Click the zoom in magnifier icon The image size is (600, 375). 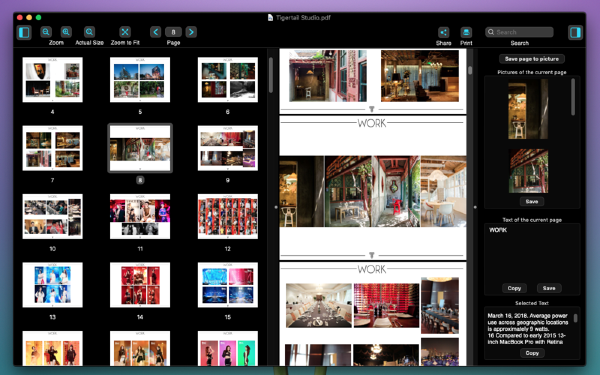click(66, 32)
